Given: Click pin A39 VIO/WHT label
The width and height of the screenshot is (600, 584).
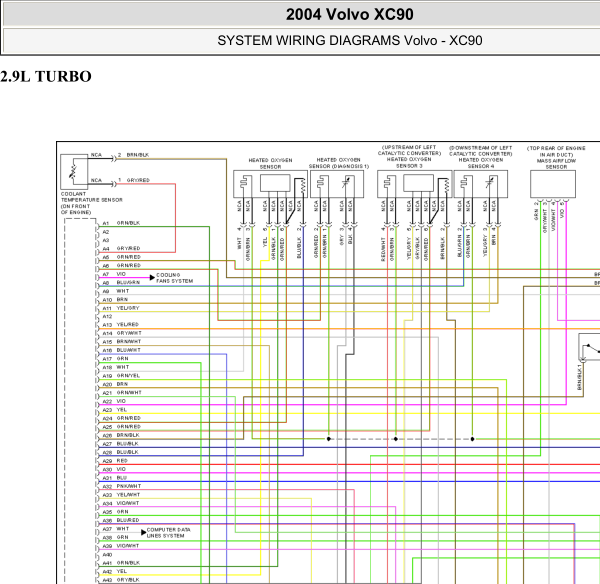Looking at the screenshot, I should click(121, 545).
